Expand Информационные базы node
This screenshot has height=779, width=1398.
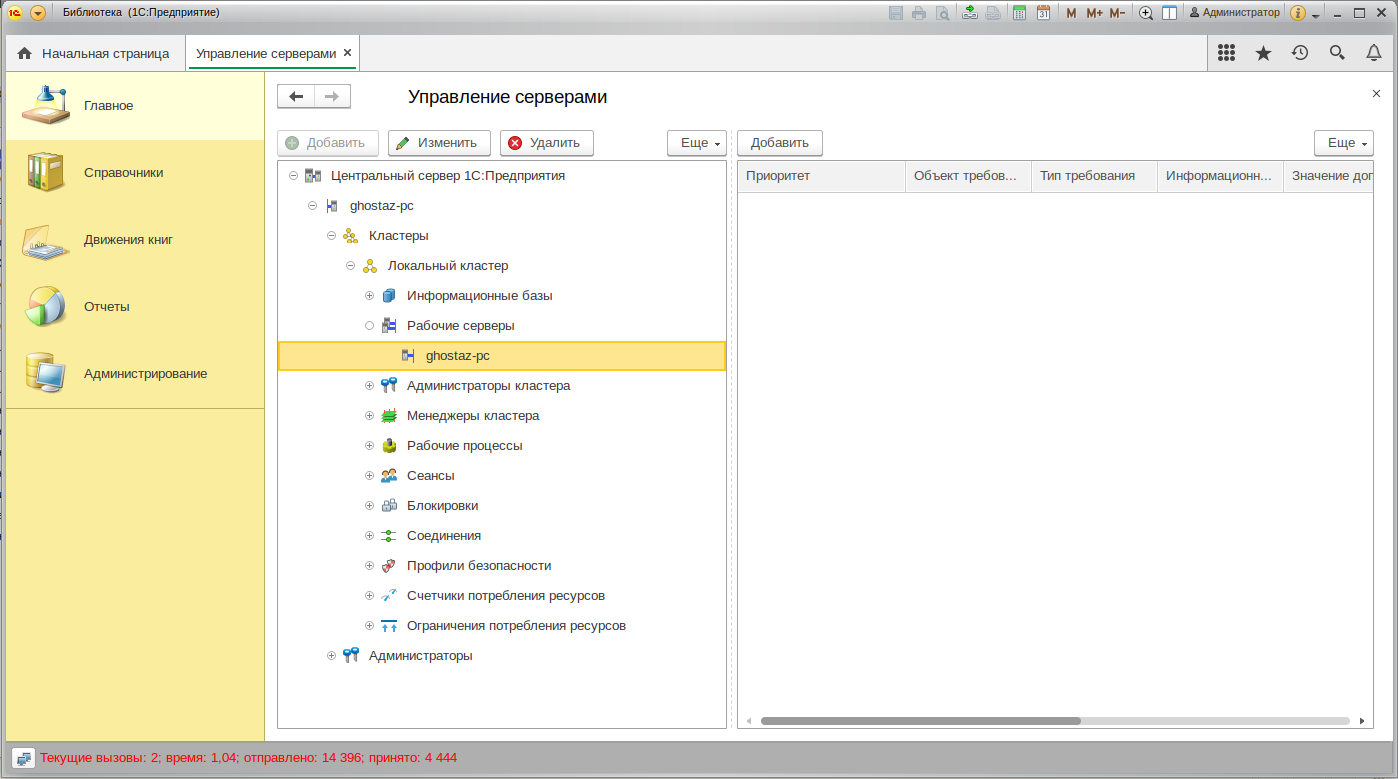coord(369,296)
